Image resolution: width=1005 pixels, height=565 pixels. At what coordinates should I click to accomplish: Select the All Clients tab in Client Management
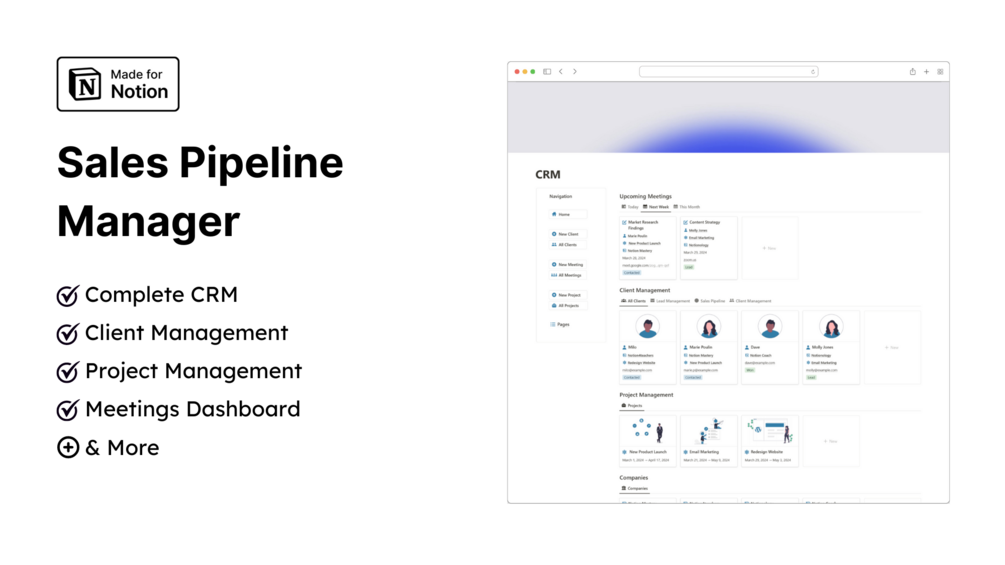[x=633, y=301]
